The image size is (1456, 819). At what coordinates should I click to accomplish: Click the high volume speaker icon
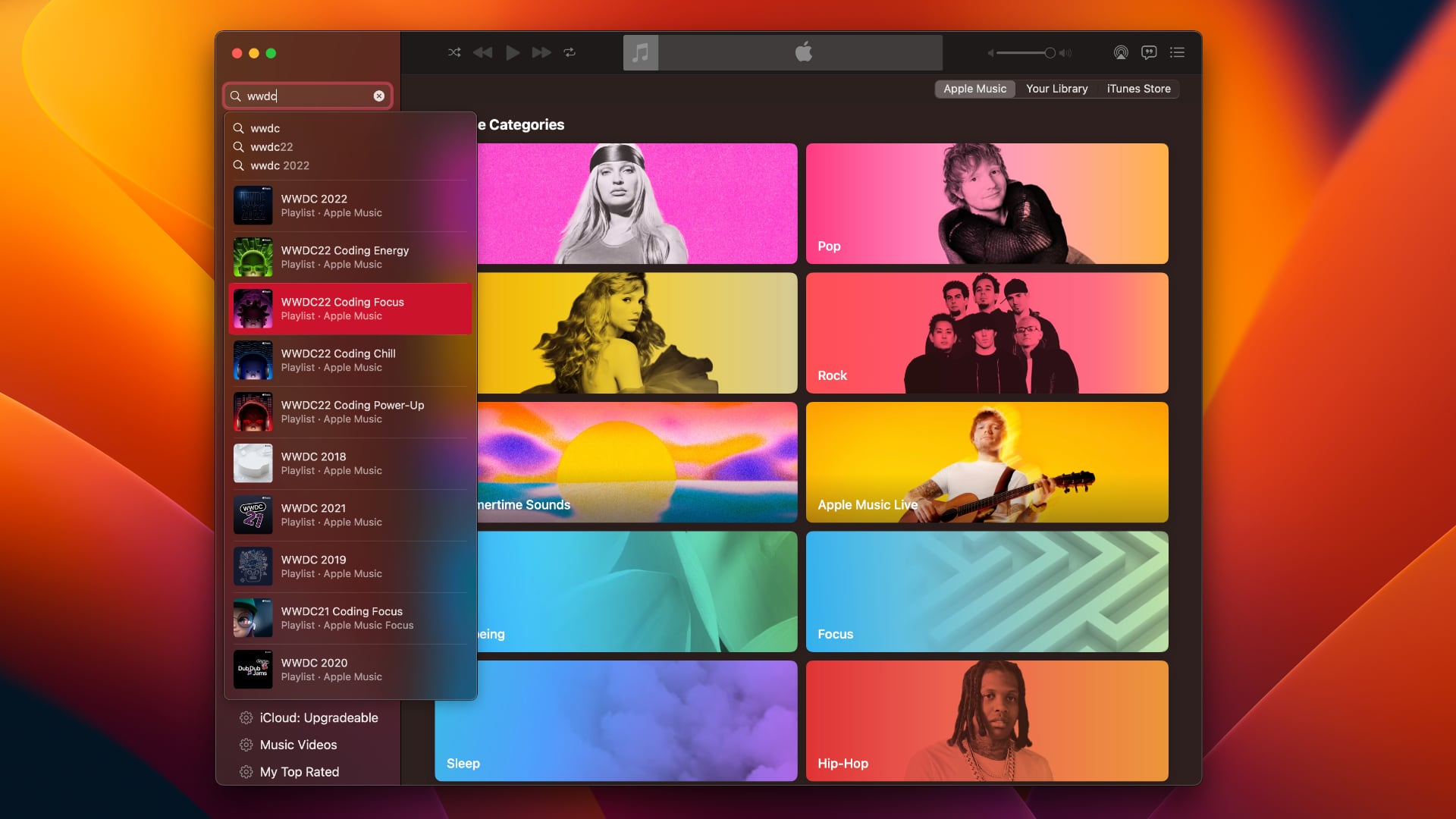[1065, 53]
